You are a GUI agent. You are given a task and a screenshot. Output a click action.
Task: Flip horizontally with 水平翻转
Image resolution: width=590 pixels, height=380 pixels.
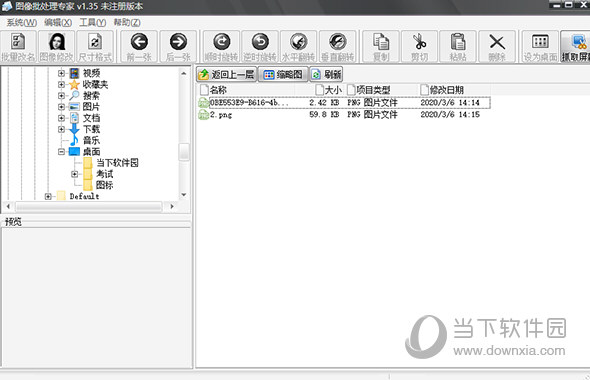[x=298, y=46]
